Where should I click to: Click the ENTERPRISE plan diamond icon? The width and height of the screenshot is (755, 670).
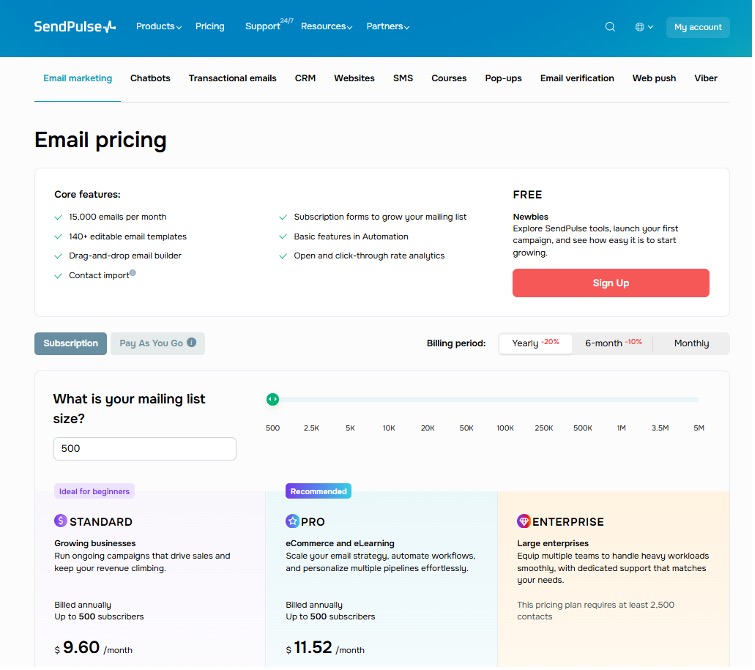[525, 522]
